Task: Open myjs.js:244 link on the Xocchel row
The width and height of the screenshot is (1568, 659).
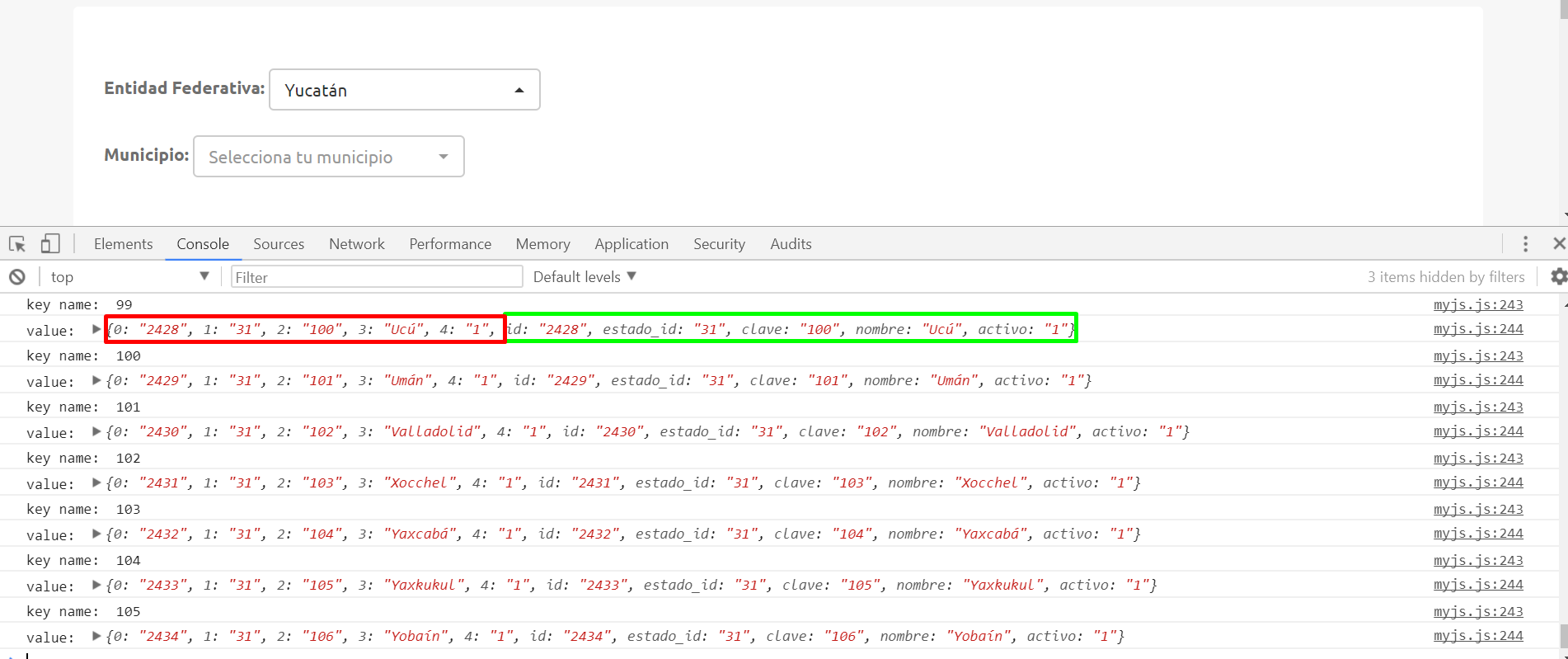Action: pyautogui.click(x=1478, y=482)
